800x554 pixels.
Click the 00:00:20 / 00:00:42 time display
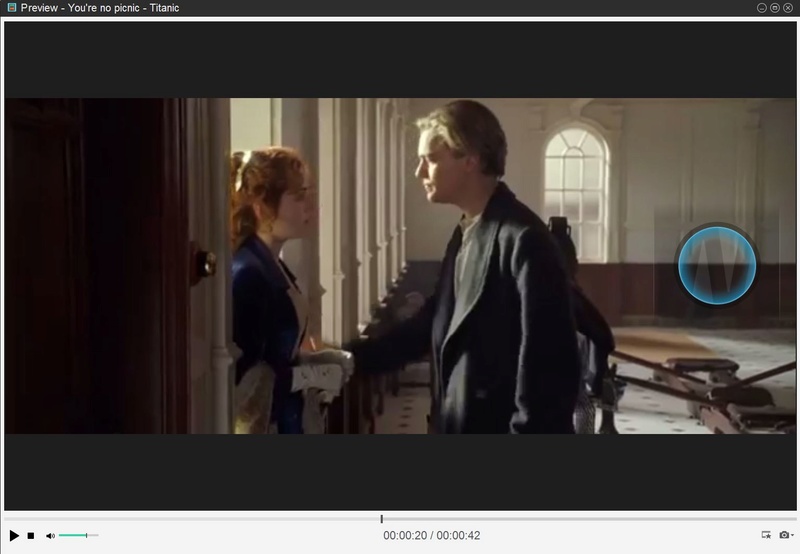[x=432, y=536]
